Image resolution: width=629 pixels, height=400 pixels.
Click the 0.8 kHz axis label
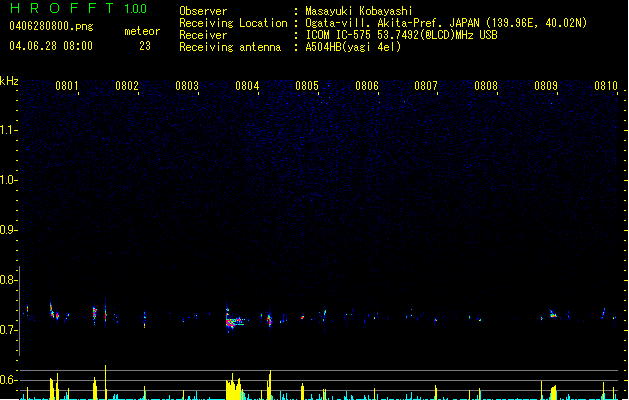click(9, 280)
